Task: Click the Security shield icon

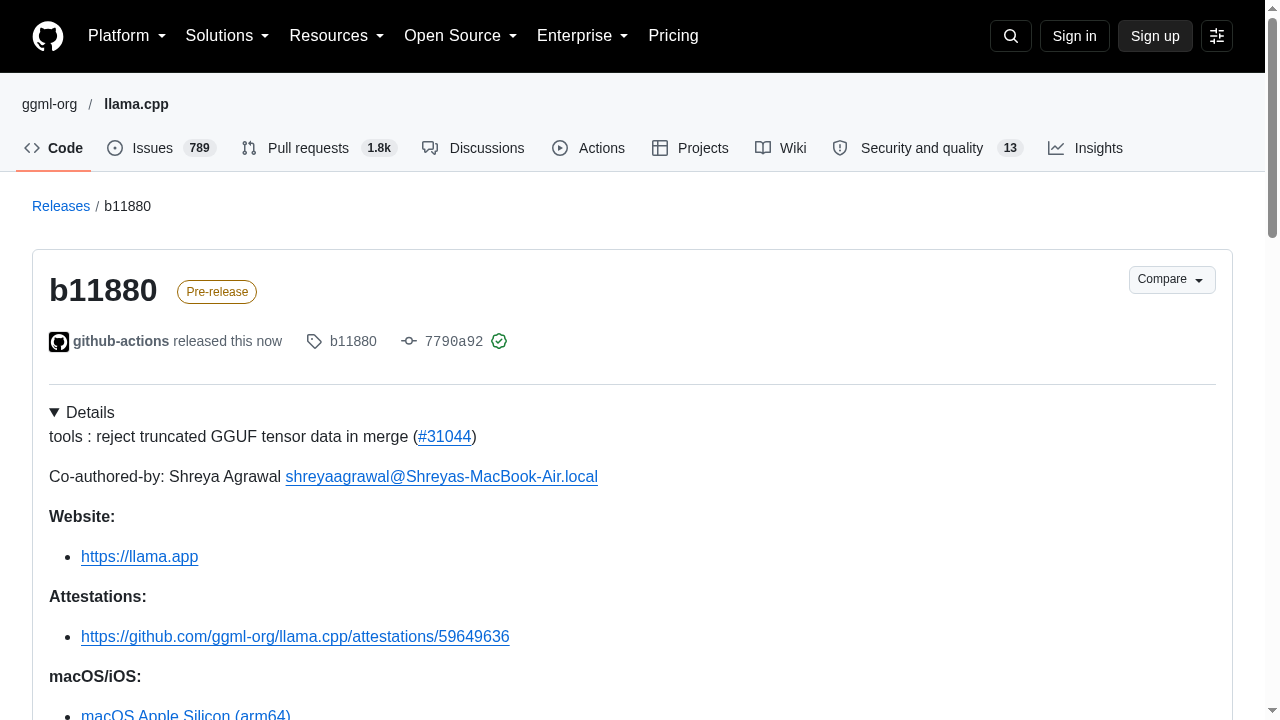Action: click(840, 148)
